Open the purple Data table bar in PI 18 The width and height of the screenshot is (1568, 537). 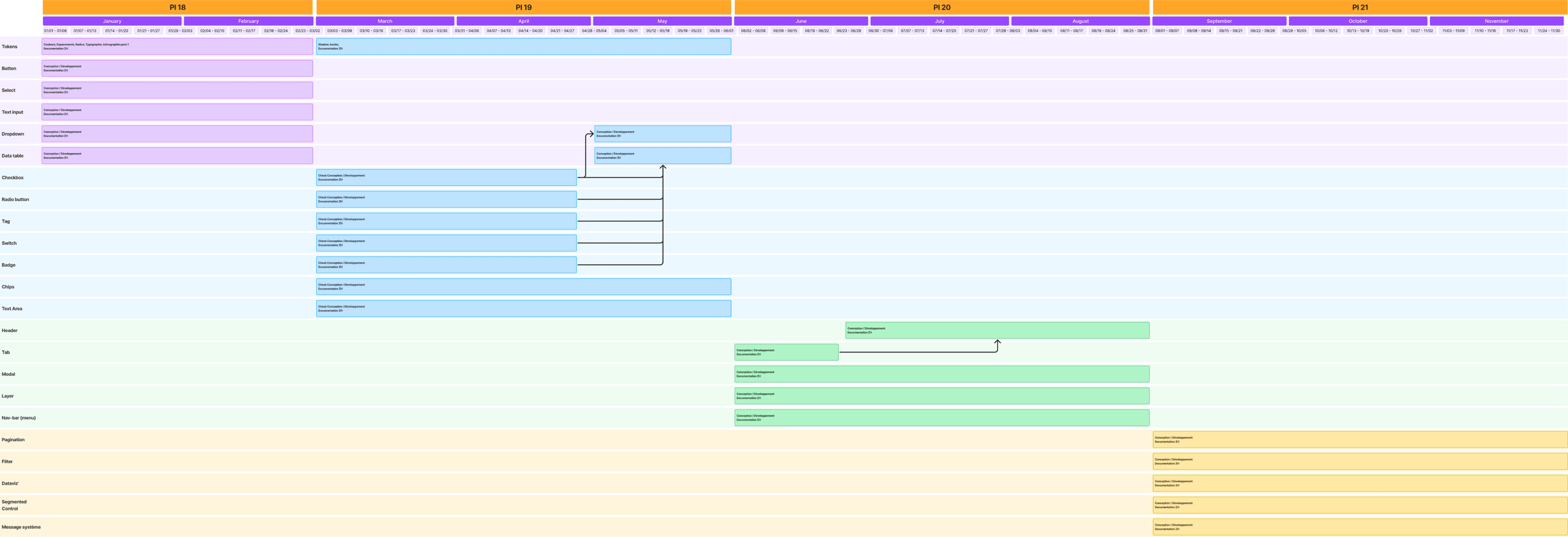[x=177, y=156]
